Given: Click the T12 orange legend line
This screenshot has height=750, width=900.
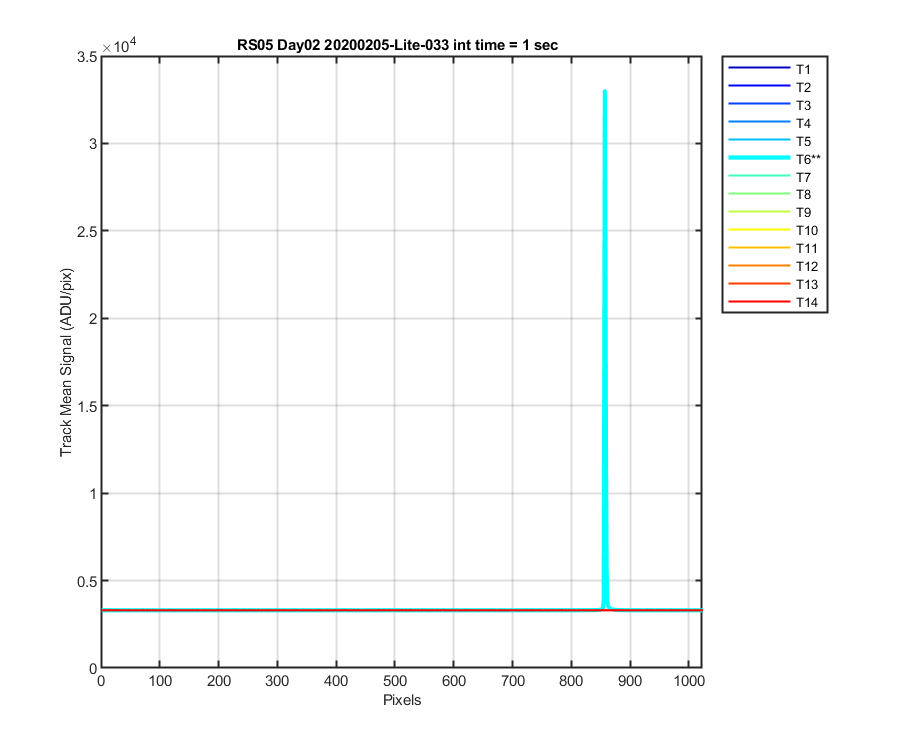Looking at the screenshot, I should point(759,266).
